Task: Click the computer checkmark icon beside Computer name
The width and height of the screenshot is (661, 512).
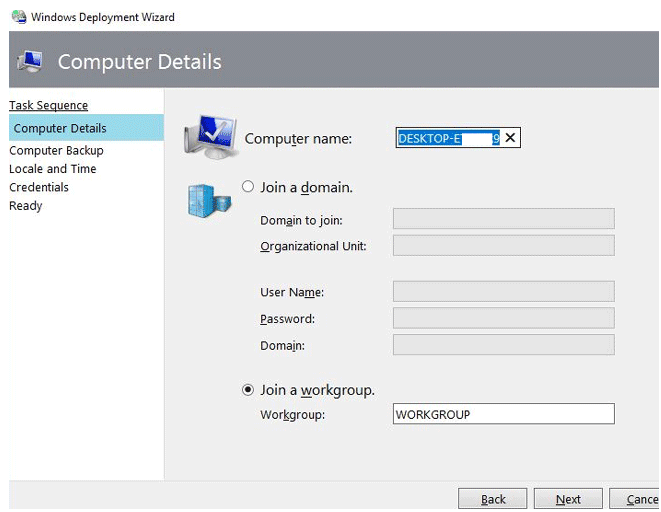Action: [210, 137]
